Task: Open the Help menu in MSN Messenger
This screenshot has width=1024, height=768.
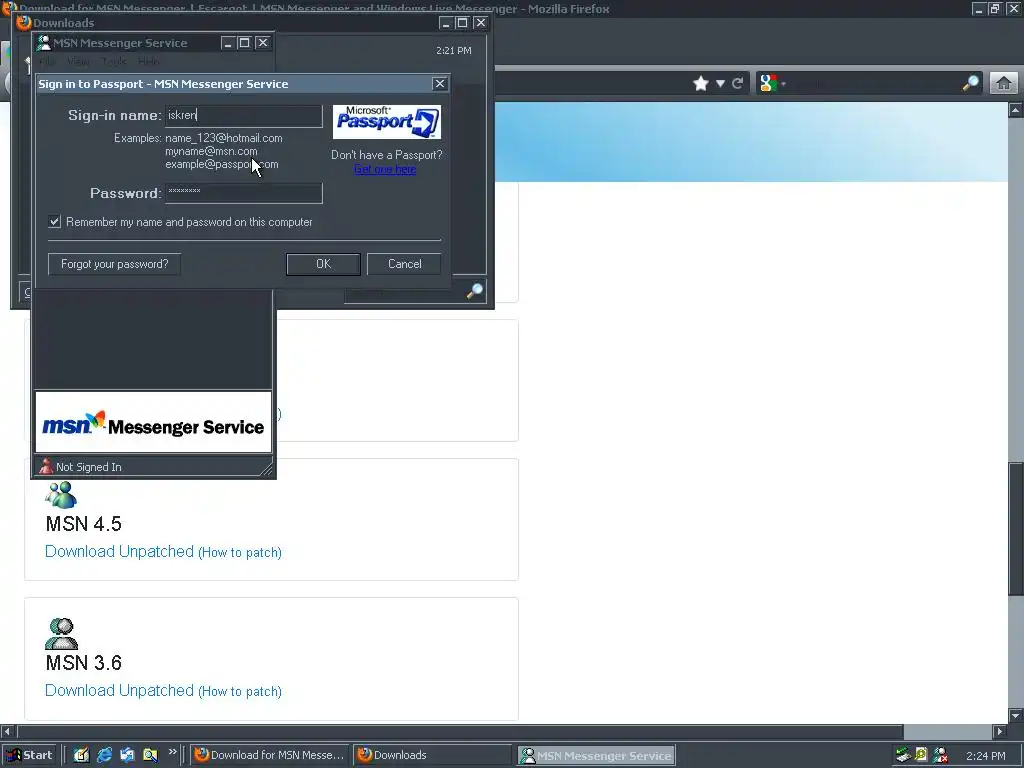Action: 148,61
